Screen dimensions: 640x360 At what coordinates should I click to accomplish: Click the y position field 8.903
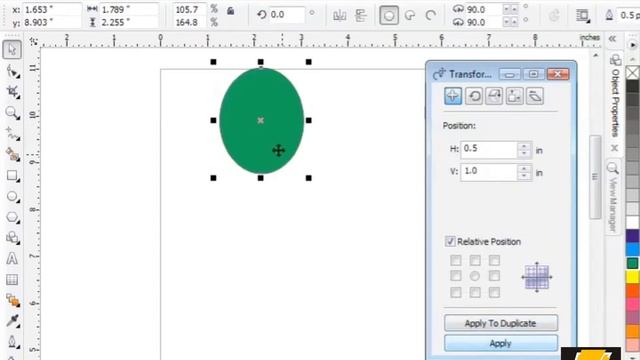coord(51,22)
